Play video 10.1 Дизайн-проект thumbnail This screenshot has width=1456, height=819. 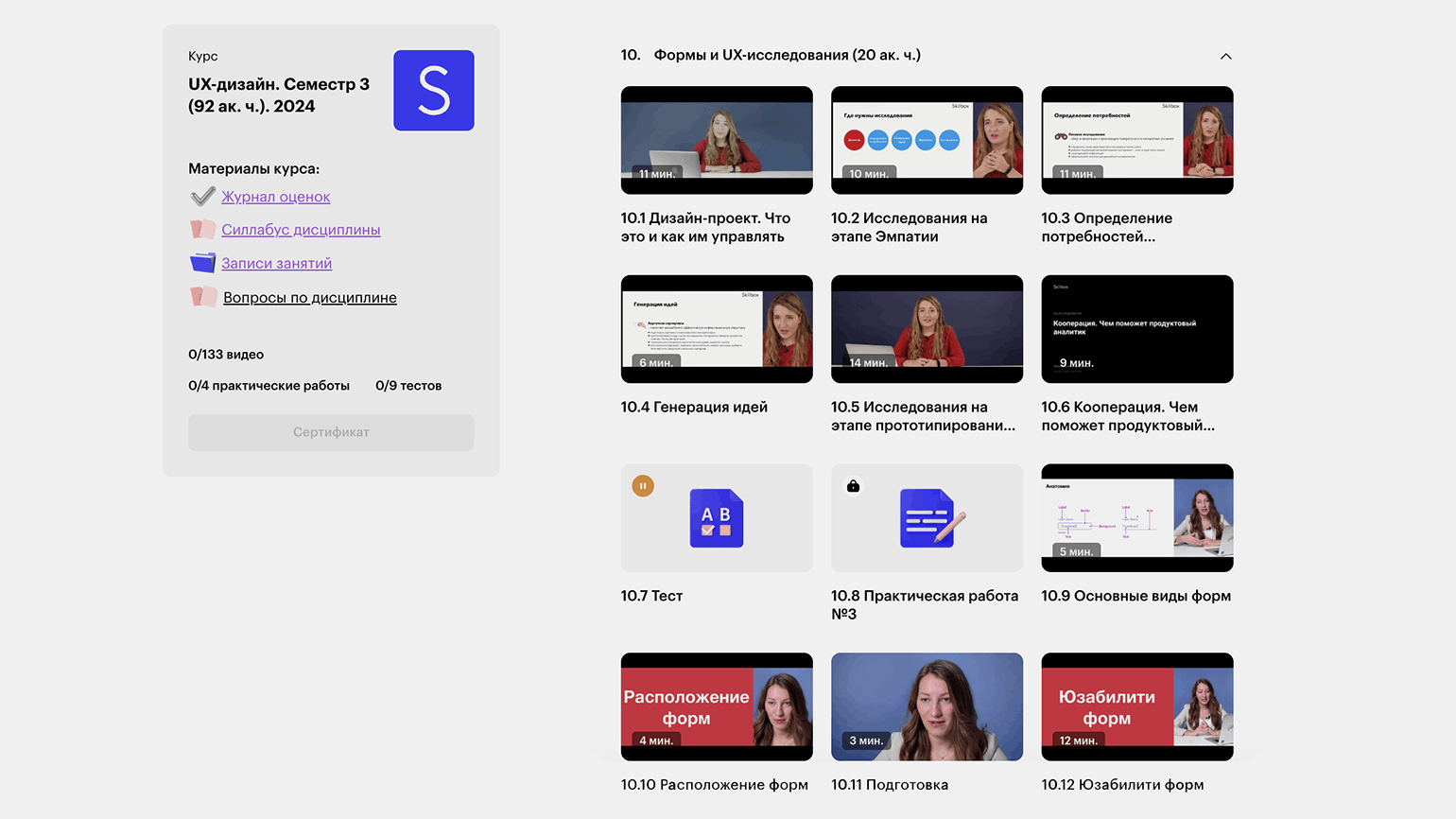[716, 140]
